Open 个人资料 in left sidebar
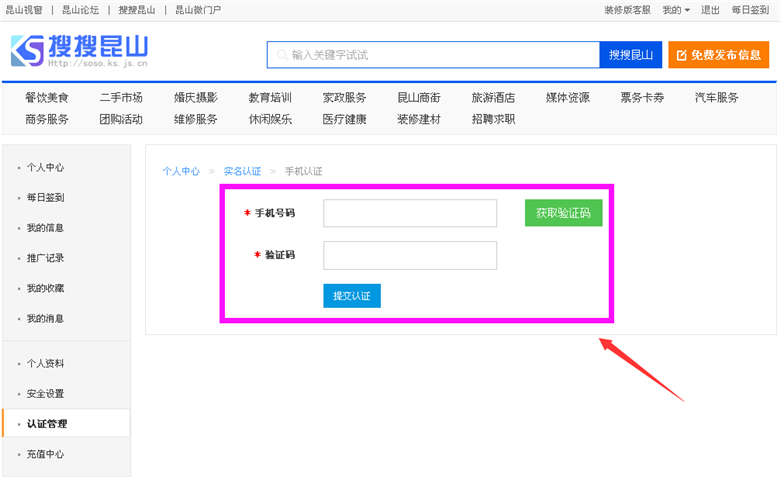 pyautogui.click(x=45, y=364)
